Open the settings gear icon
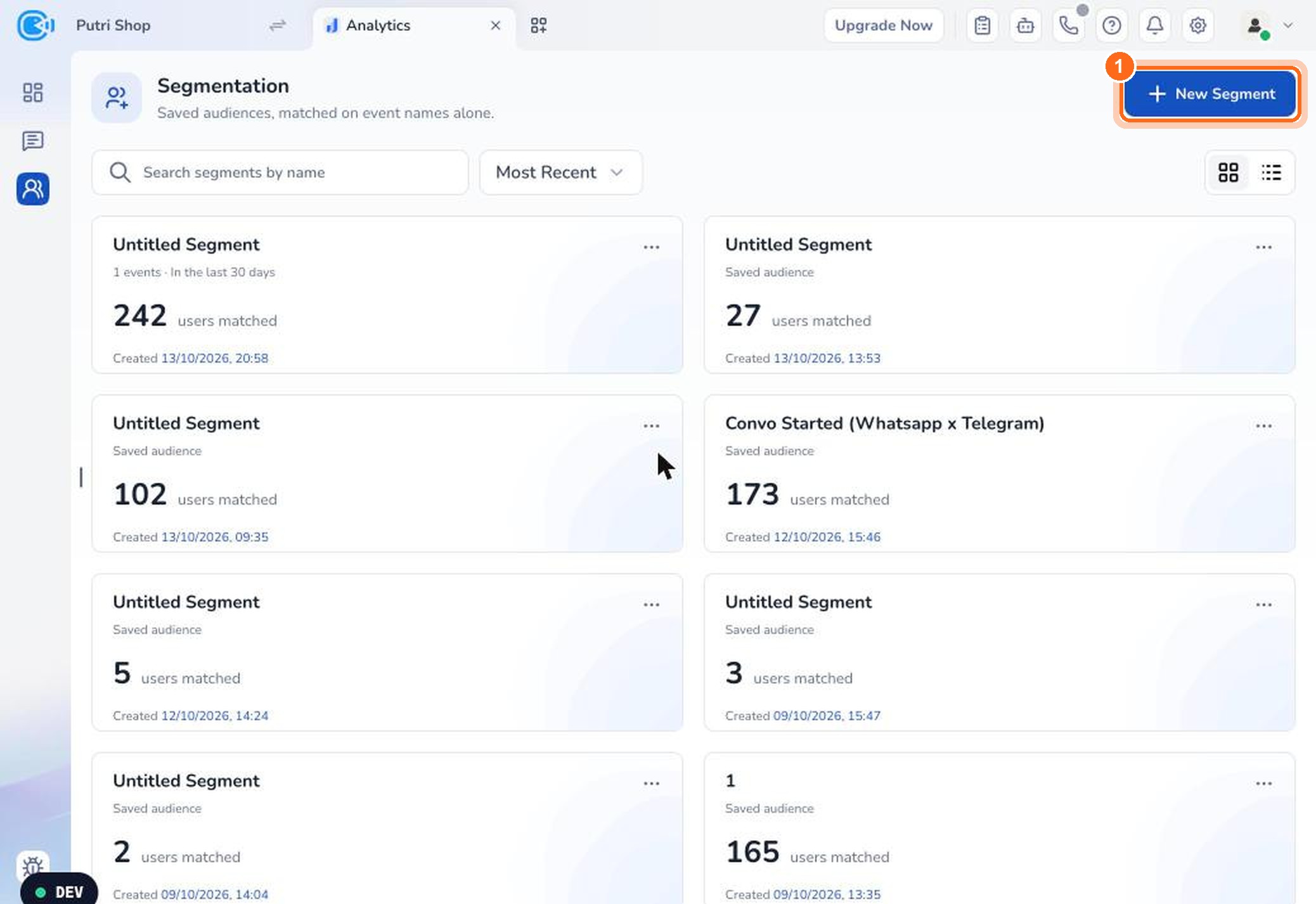1316x904 pixels. (1198, 25)
